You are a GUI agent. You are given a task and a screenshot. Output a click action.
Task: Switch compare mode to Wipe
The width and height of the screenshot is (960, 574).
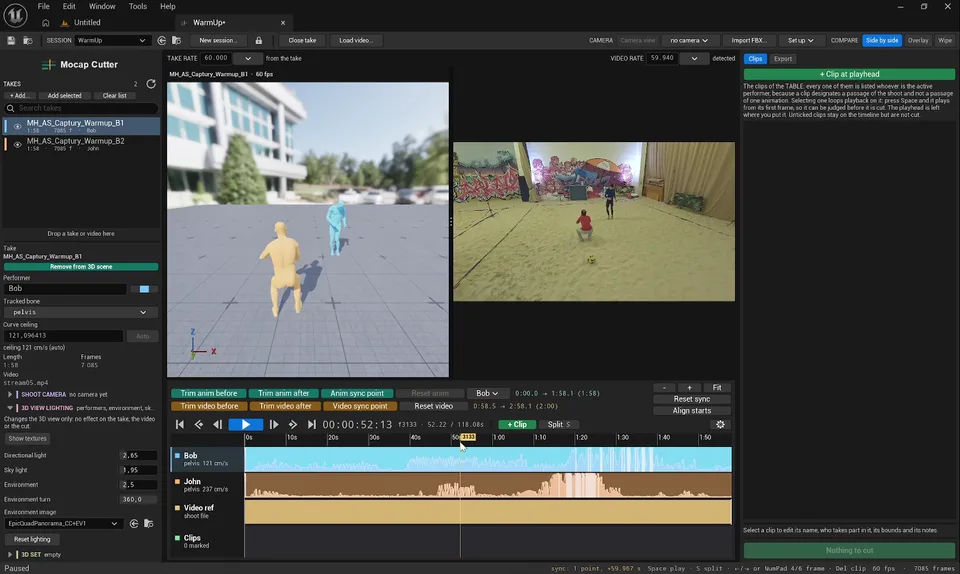pos(945,40)
